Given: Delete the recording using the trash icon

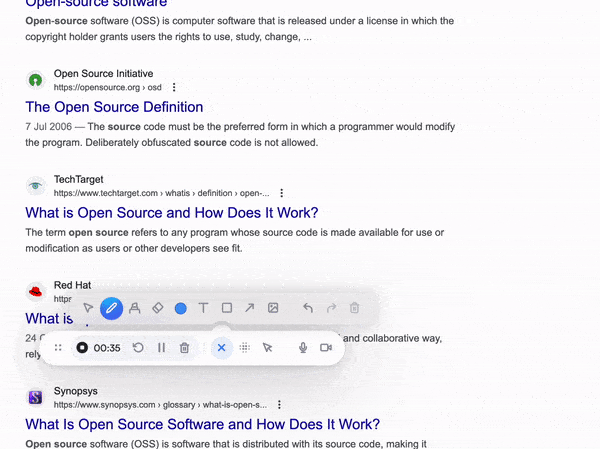Looking at the screenshot, I should coord(185,348).
